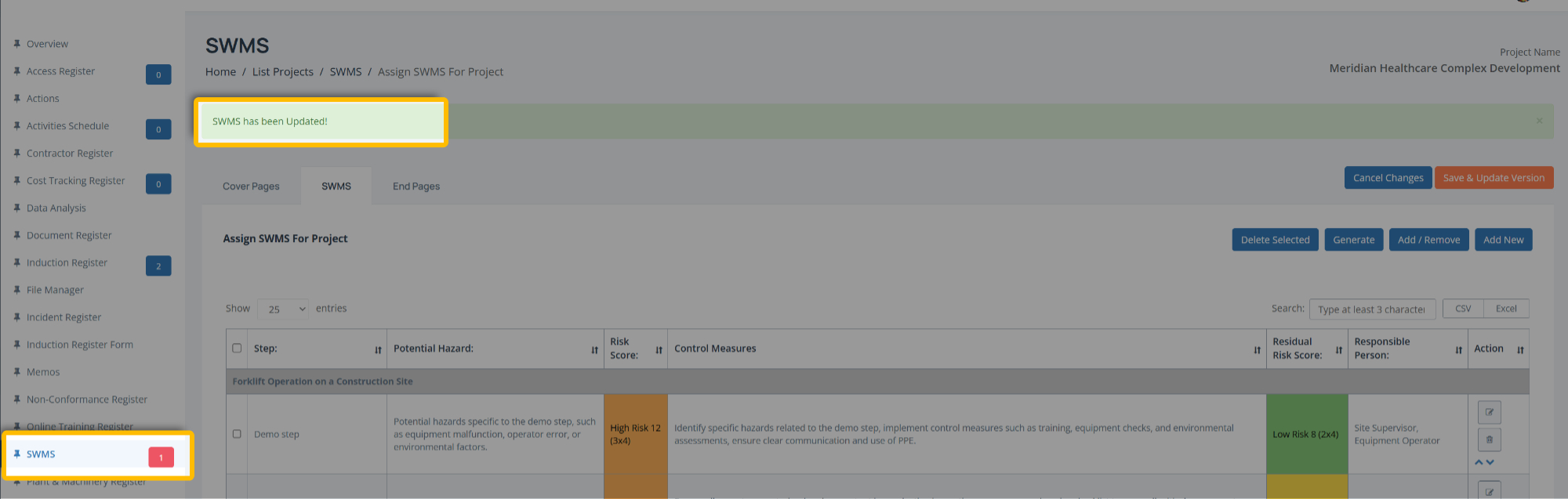The image size is (1568, 499).
Task: Click sort icon on Control Measures column
Action: [x=1257, y=350]
